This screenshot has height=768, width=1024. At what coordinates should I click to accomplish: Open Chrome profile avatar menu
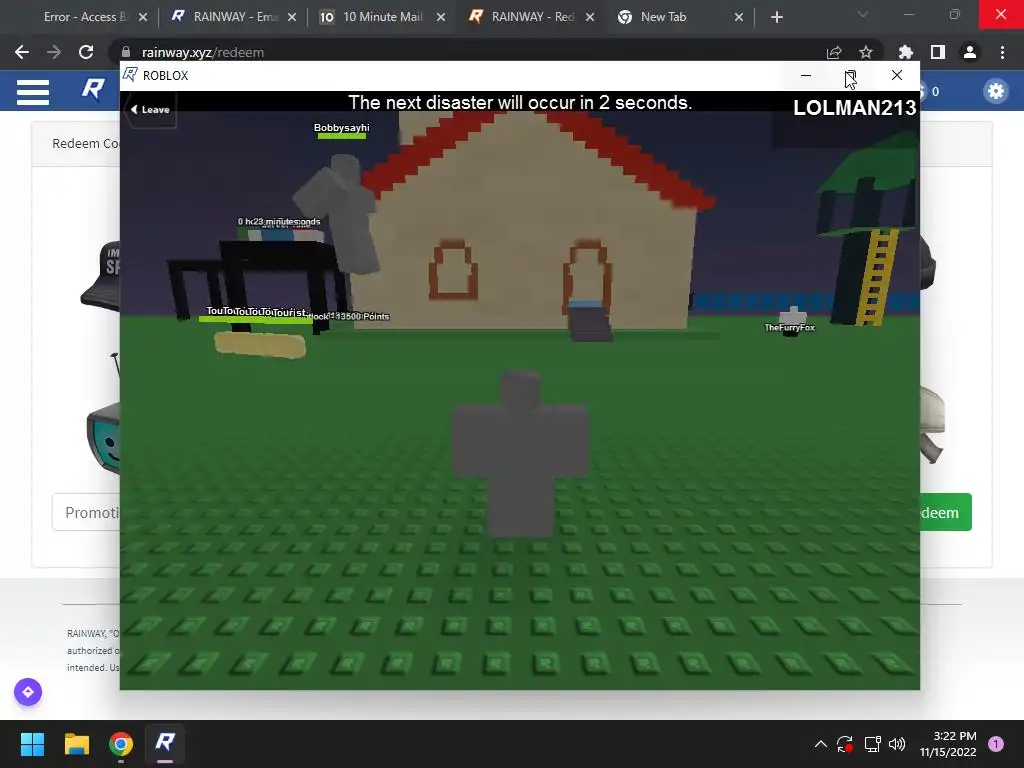[x=970, y=52]
